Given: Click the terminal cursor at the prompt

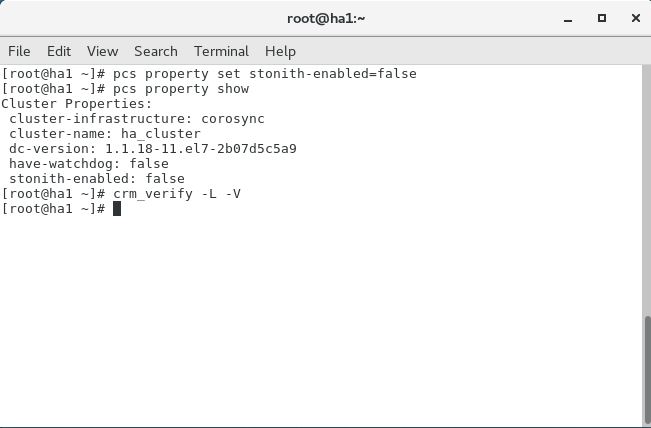Looking at the screenshot, I should click(x=117, y=208).
